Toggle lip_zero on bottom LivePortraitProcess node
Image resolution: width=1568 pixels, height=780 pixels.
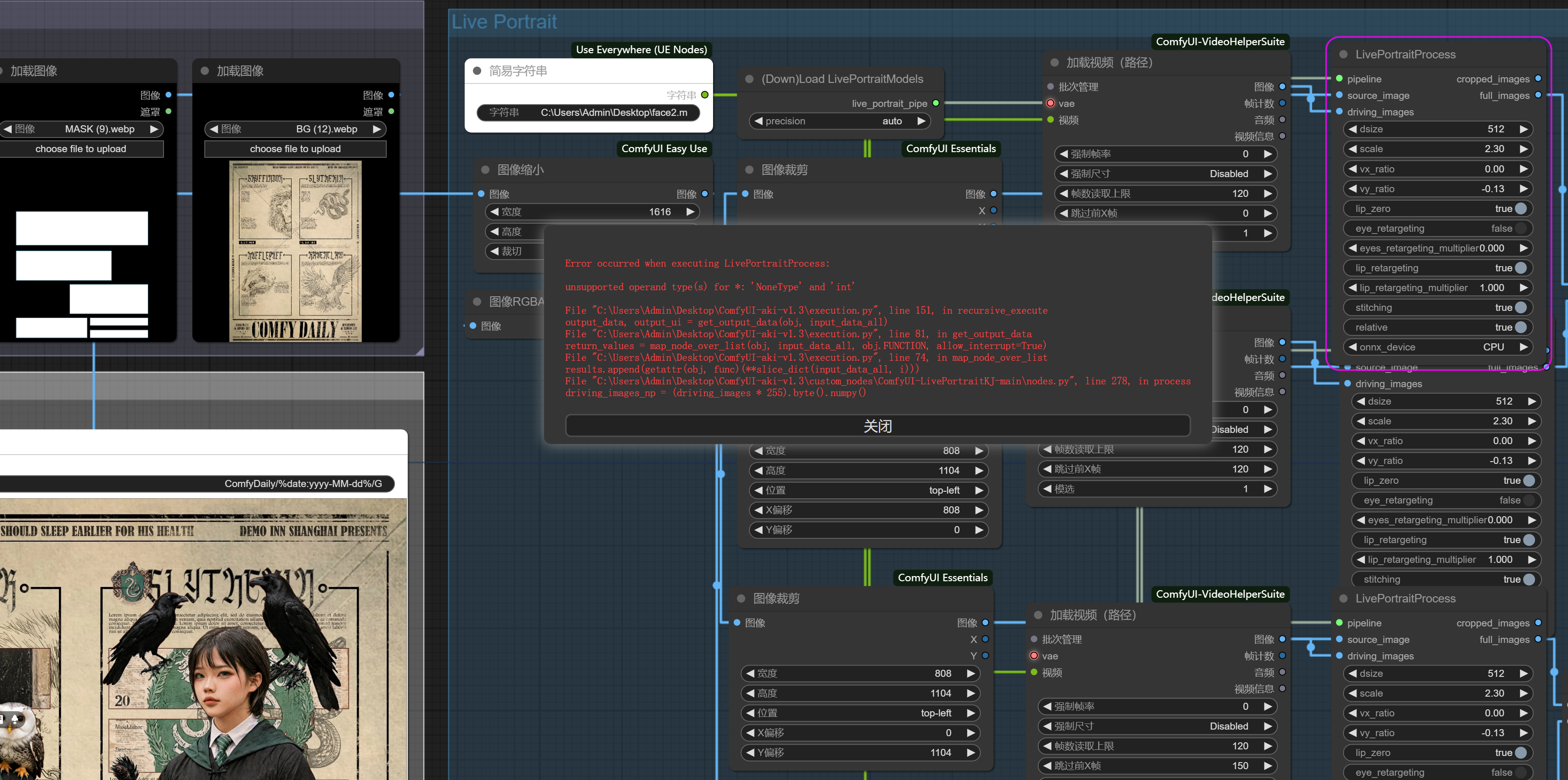click(1438, 753)
